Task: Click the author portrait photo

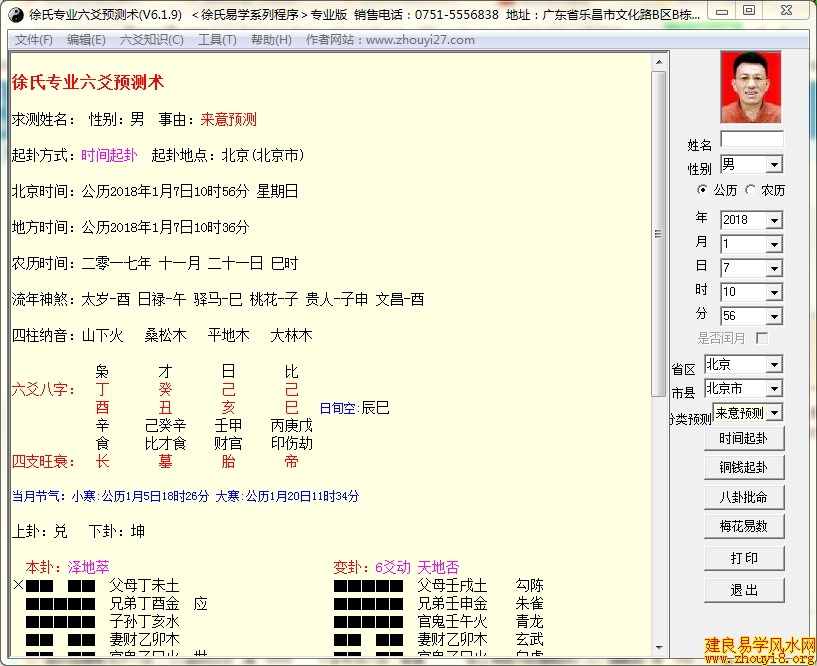Action: pyautogui.click(x=750, y=87)
